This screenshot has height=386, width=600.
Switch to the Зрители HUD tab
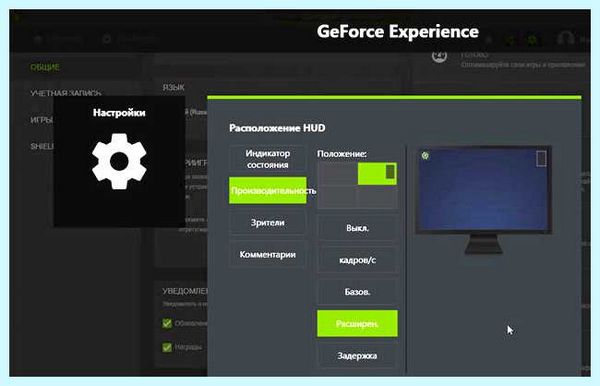pyautogui.click(x=267, y=222)
